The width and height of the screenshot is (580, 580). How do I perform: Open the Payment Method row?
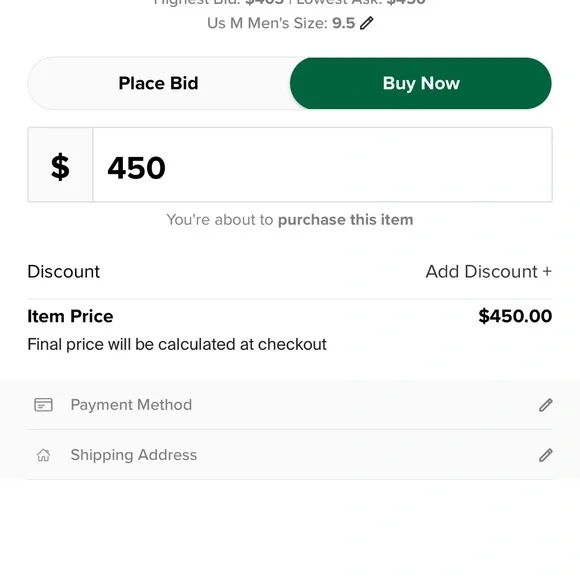(290, 405)
